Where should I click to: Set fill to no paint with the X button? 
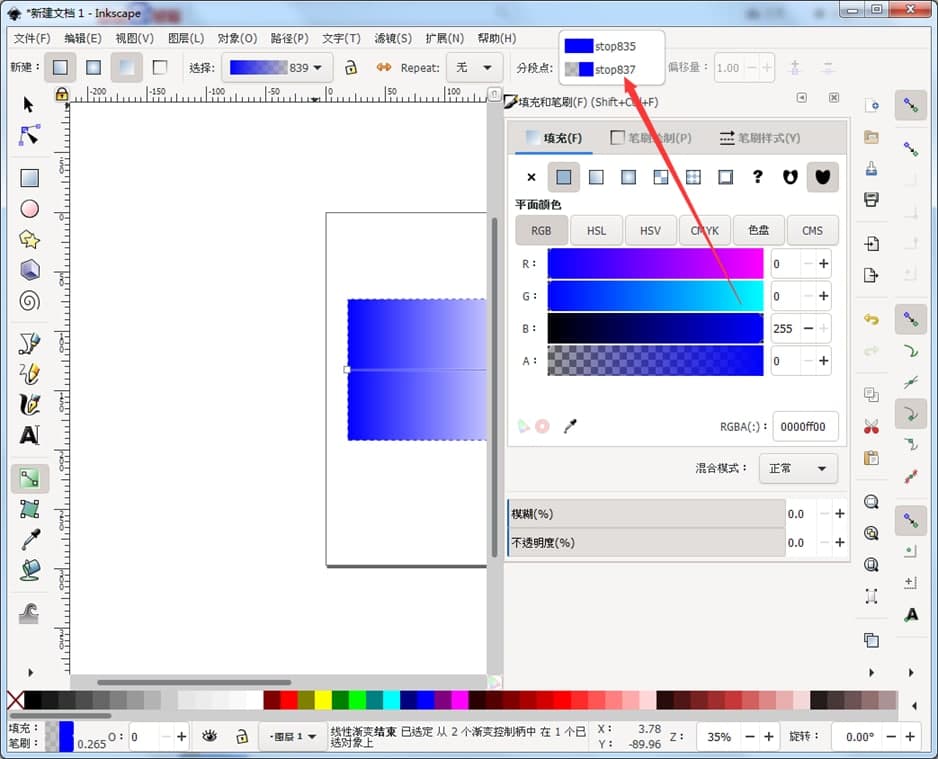pos(531,177)
